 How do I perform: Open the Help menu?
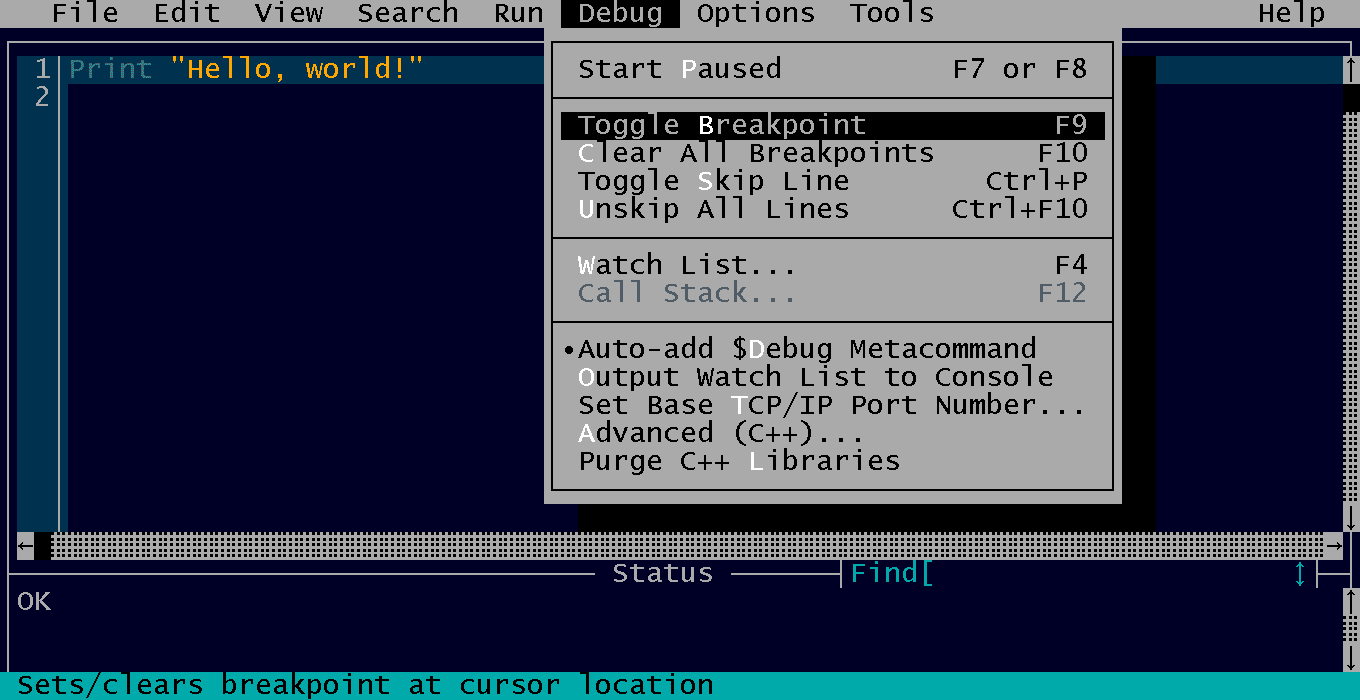[x=1291, y=13]
